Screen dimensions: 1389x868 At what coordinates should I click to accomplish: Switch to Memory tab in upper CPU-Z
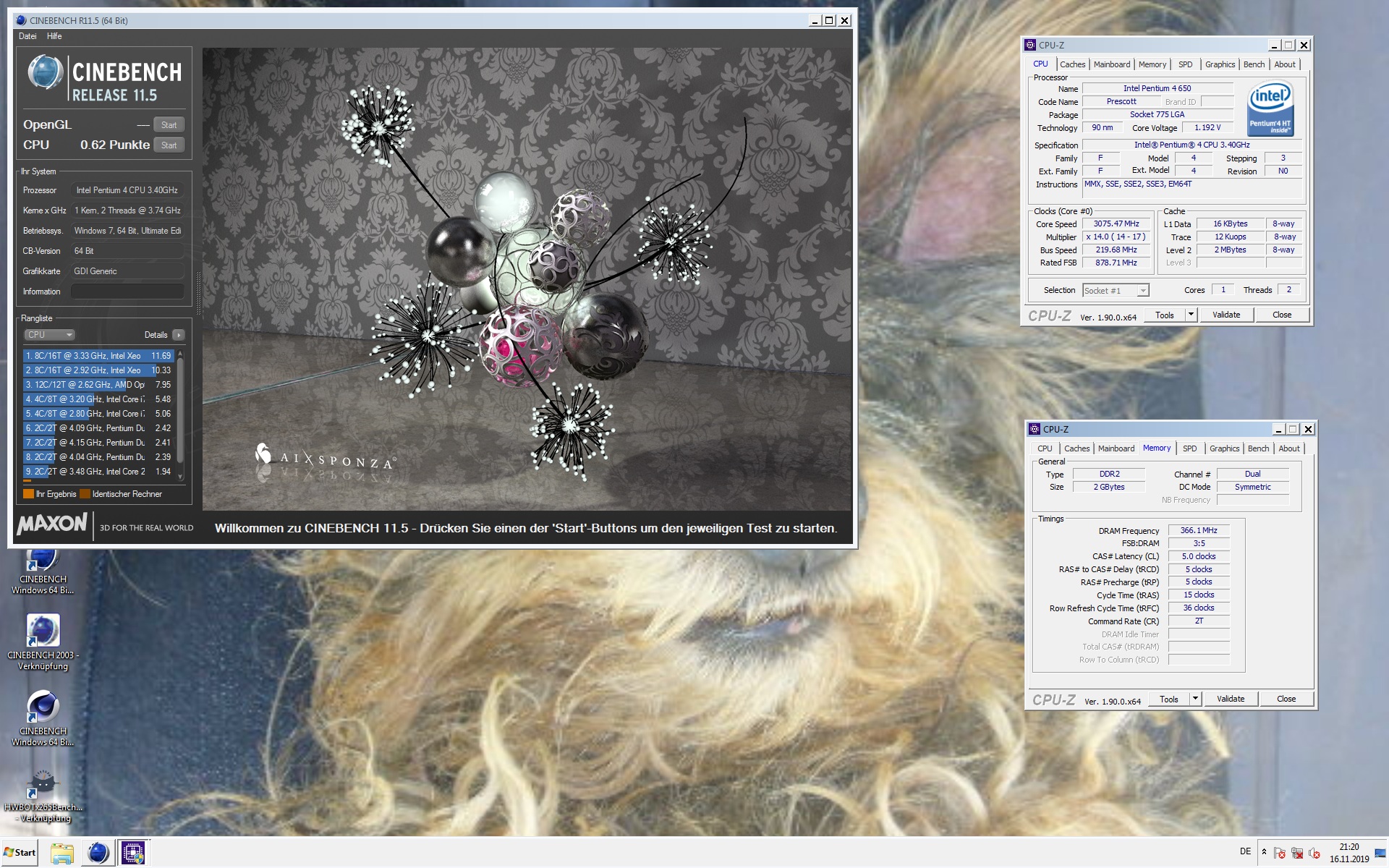click(1152, 64)
